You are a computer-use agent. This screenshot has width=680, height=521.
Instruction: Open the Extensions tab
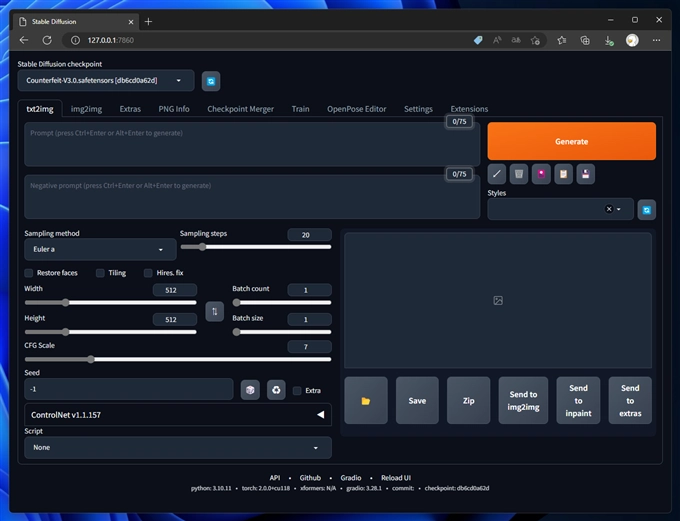[x=469, y=109]
